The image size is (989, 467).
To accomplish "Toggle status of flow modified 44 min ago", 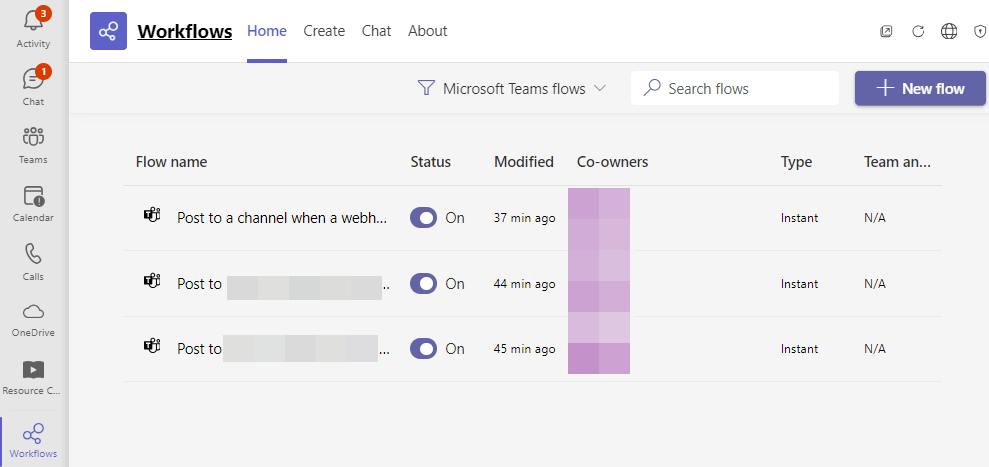I will (423, 284).
